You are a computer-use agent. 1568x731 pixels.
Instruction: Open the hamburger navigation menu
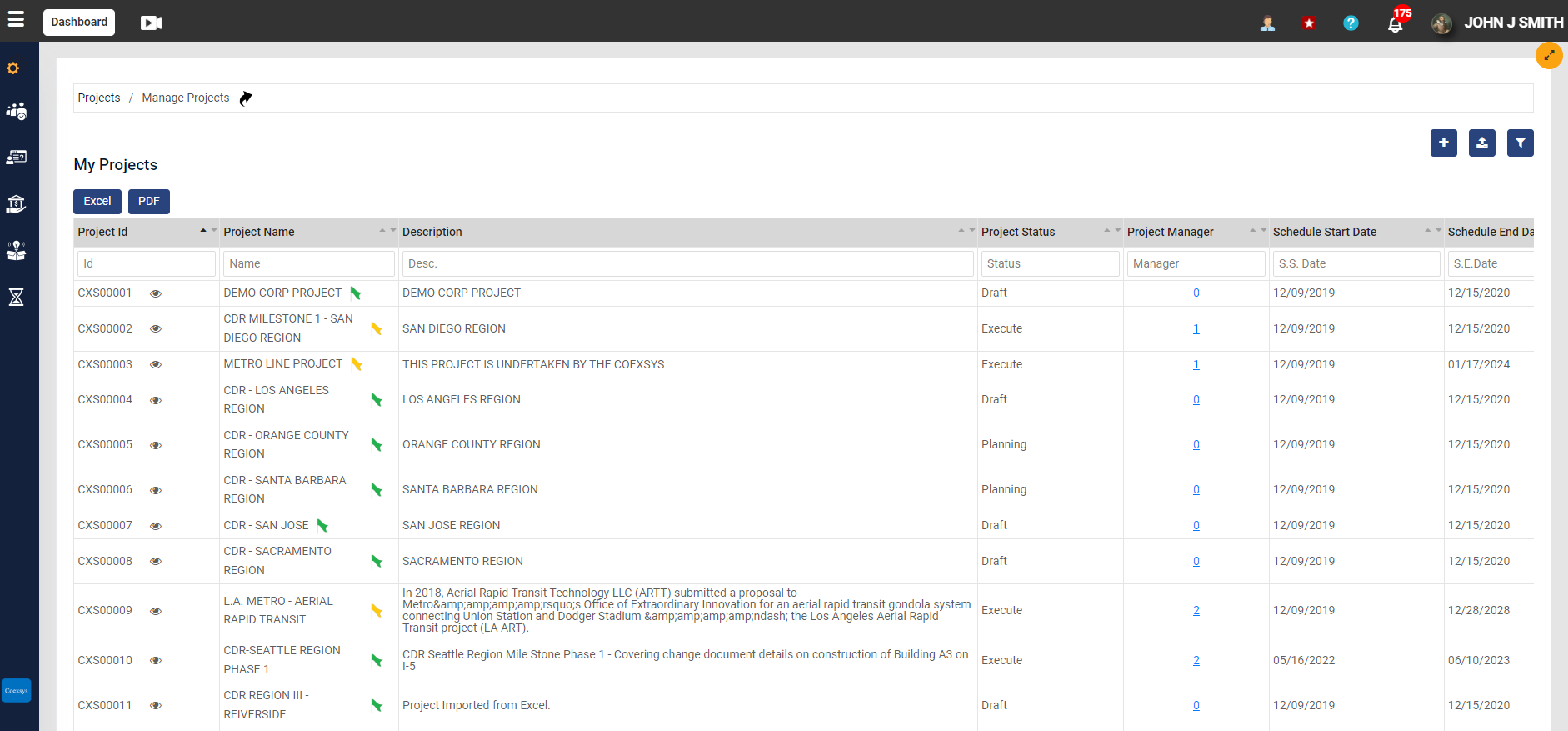16,19
